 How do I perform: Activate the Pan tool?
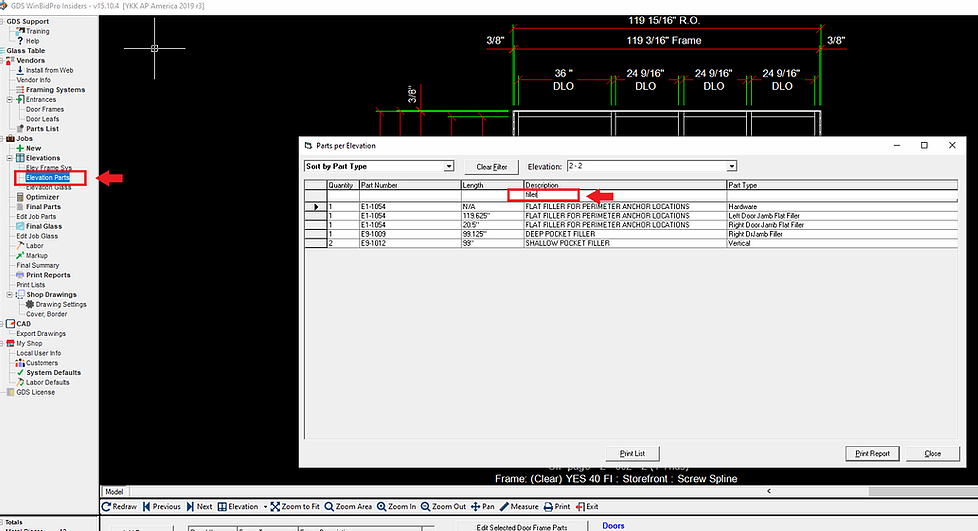point(483,507)
